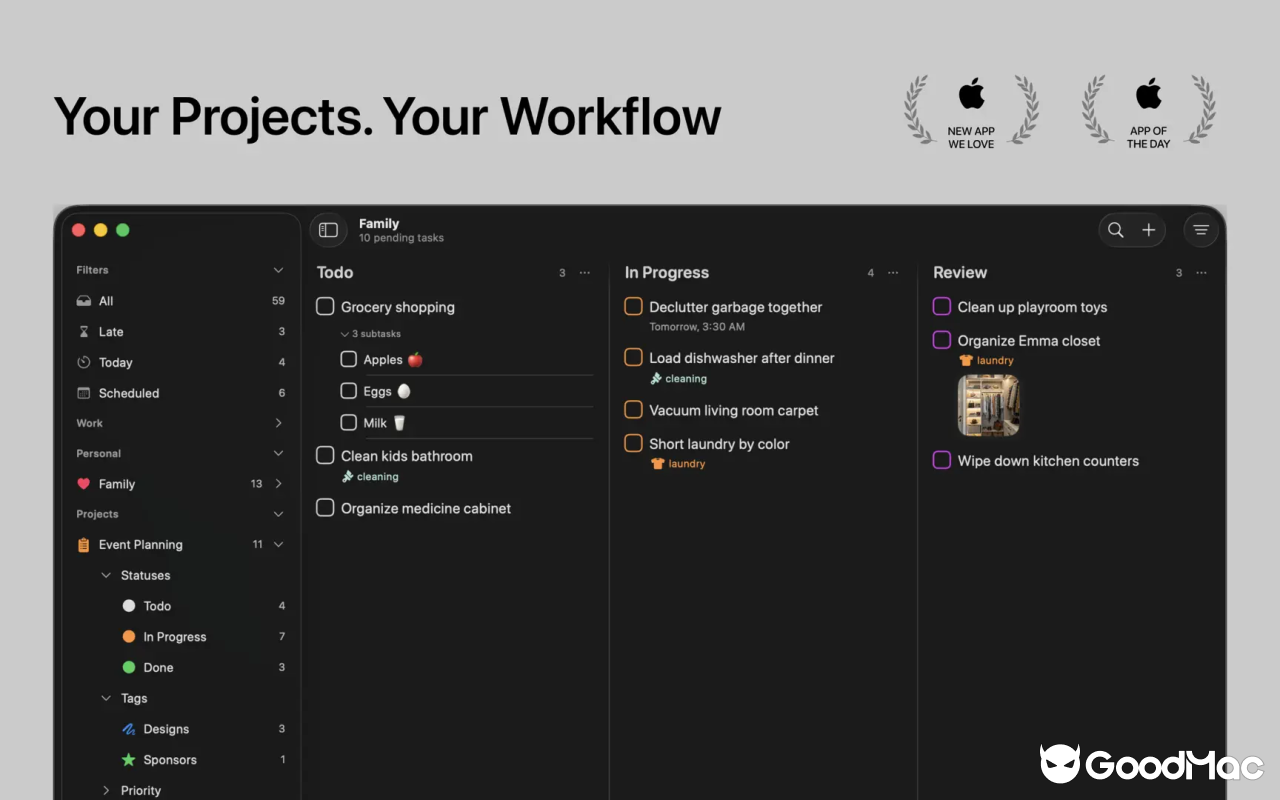Click Tomorrow, 3:30 AM due date
This screenshot has height=800, width=1280.
697,327
